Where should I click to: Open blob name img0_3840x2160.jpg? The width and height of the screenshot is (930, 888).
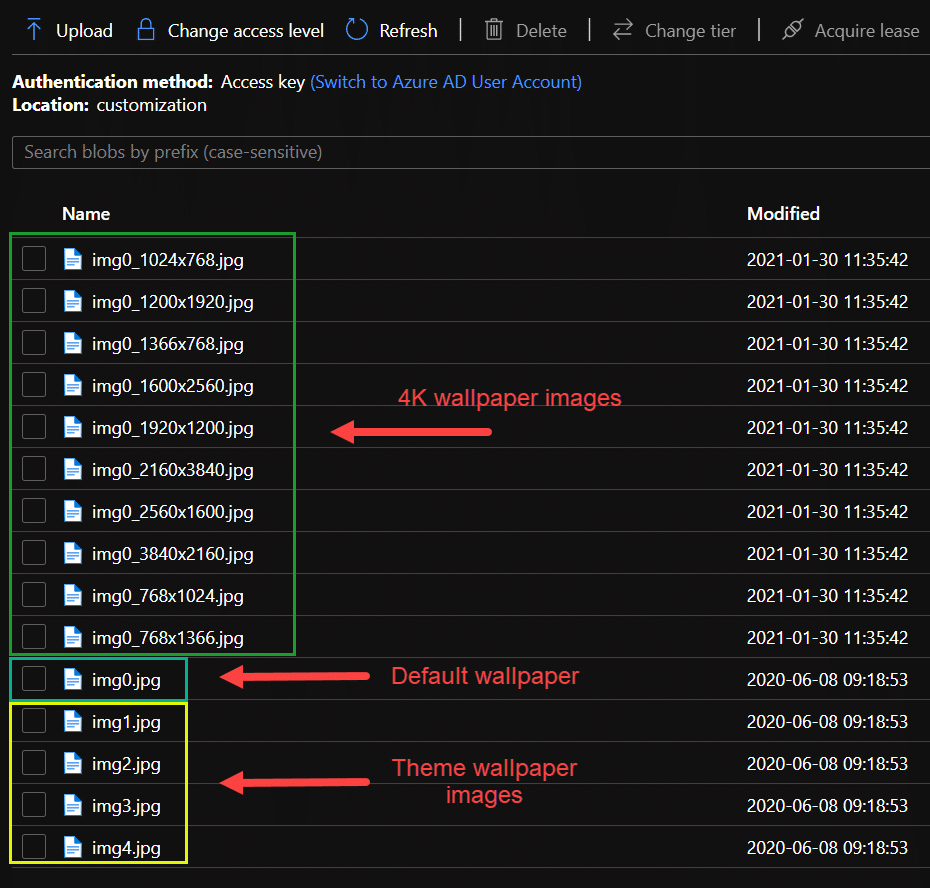tap(173, 555)
